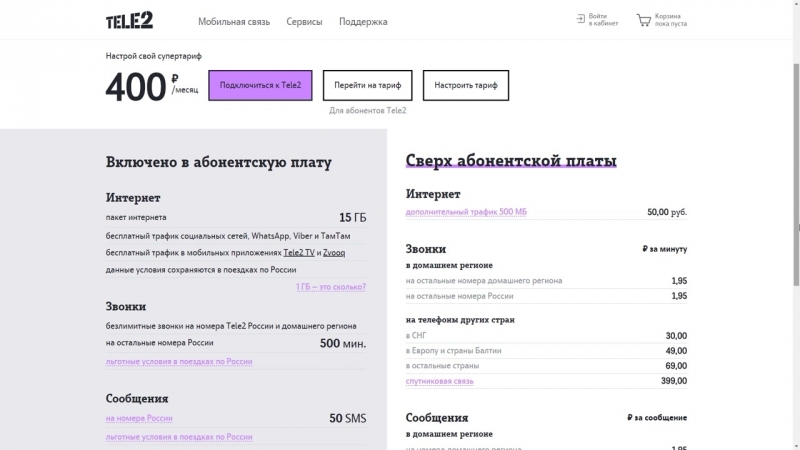This screenshot has width=800, height=450.
Task: Click the page's vertical scrollbar
Action: pos(796,173)
